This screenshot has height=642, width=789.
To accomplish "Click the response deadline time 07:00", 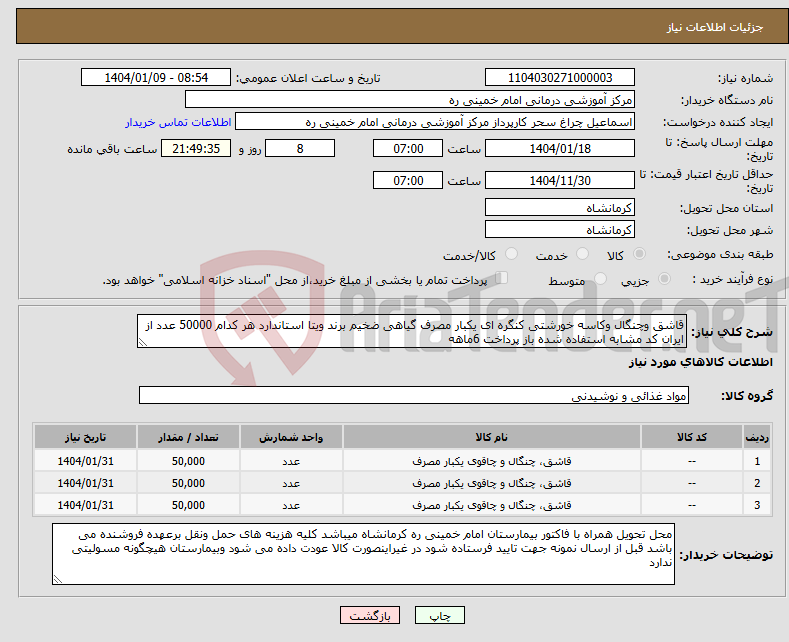I will 408,148.
